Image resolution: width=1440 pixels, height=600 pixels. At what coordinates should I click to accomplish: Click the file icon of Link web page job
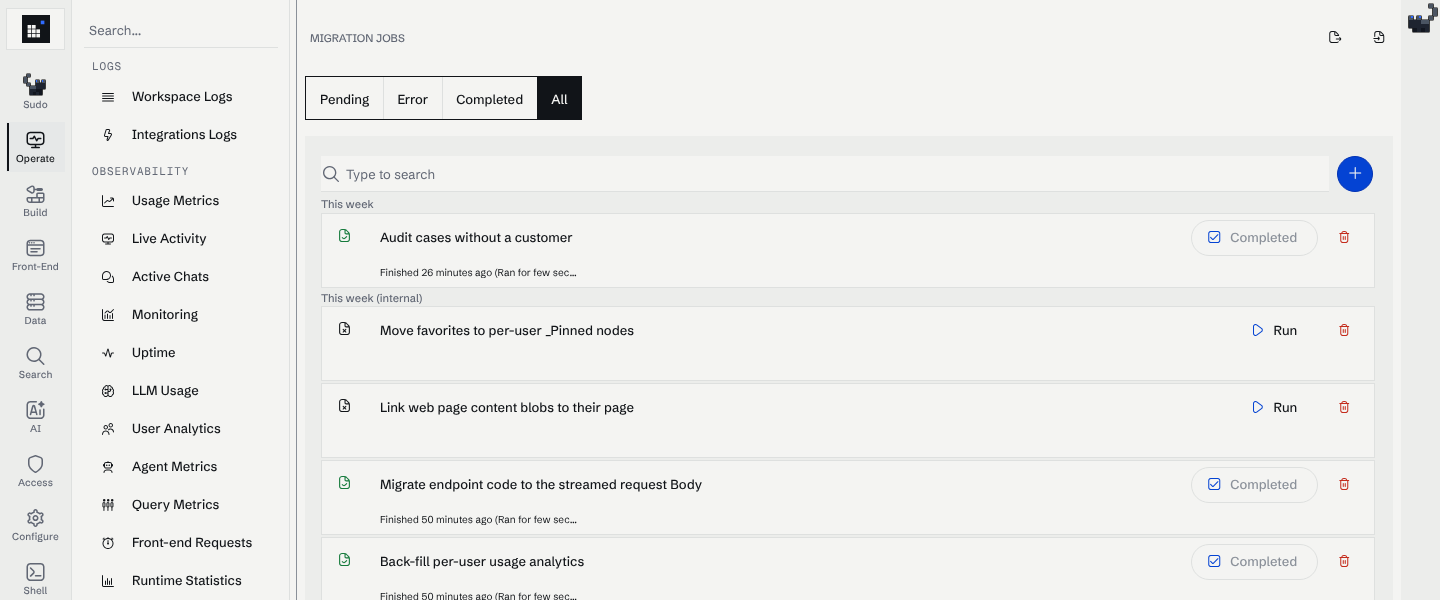tap(345, 405)
